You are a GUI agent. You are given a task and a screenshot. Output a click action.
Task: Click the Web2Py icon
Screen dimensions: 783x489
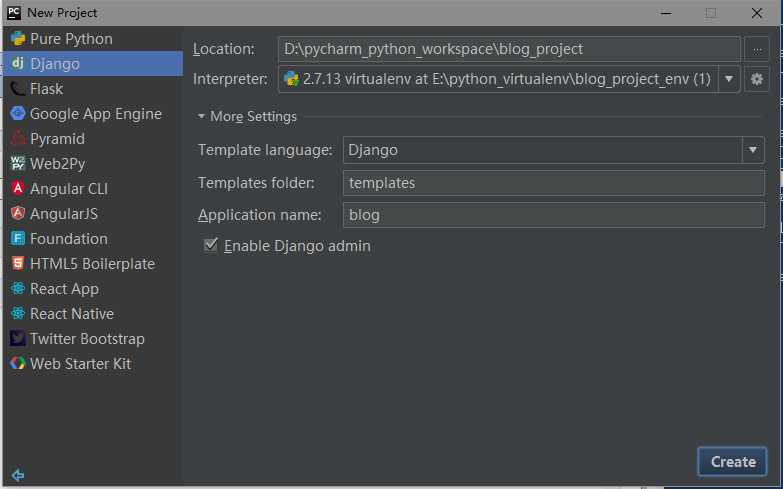[x=18, y=164]
